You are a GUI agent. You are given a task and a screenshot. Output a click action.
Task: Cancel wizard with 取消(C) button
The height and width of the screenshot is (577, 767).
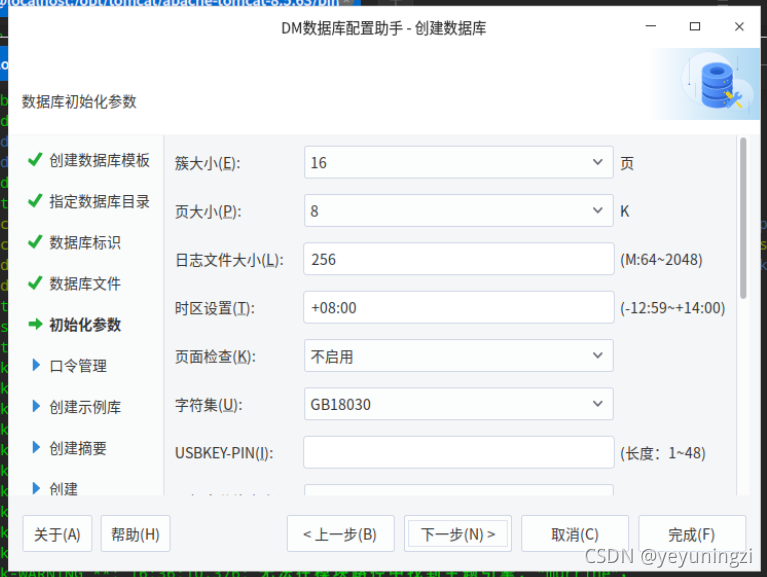coord(575,534)
